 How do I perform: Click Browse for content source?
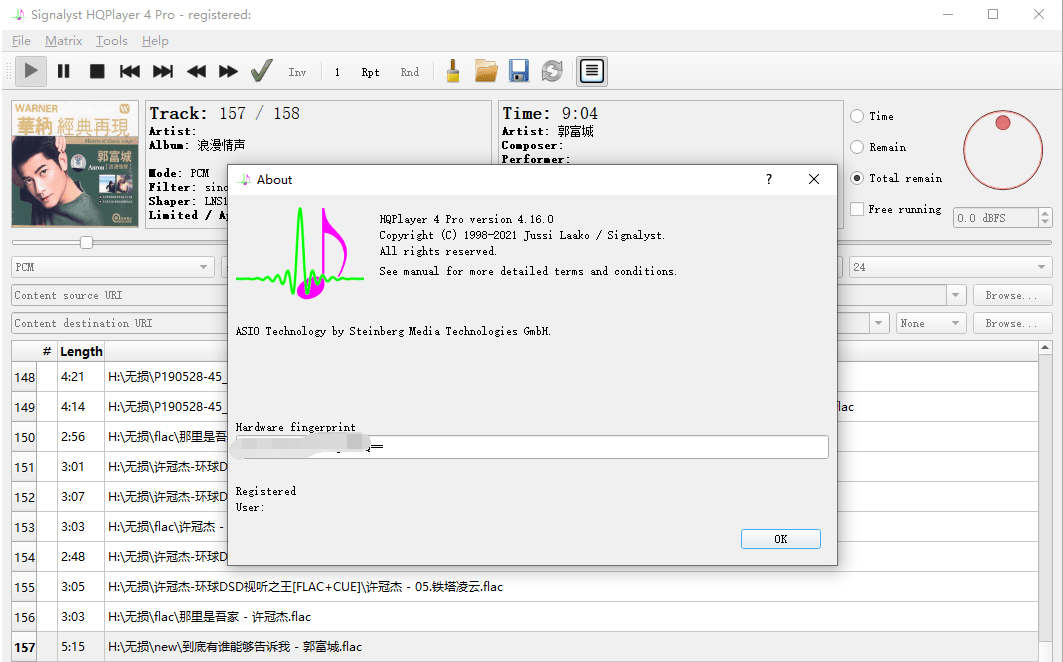click(1013, 295)
